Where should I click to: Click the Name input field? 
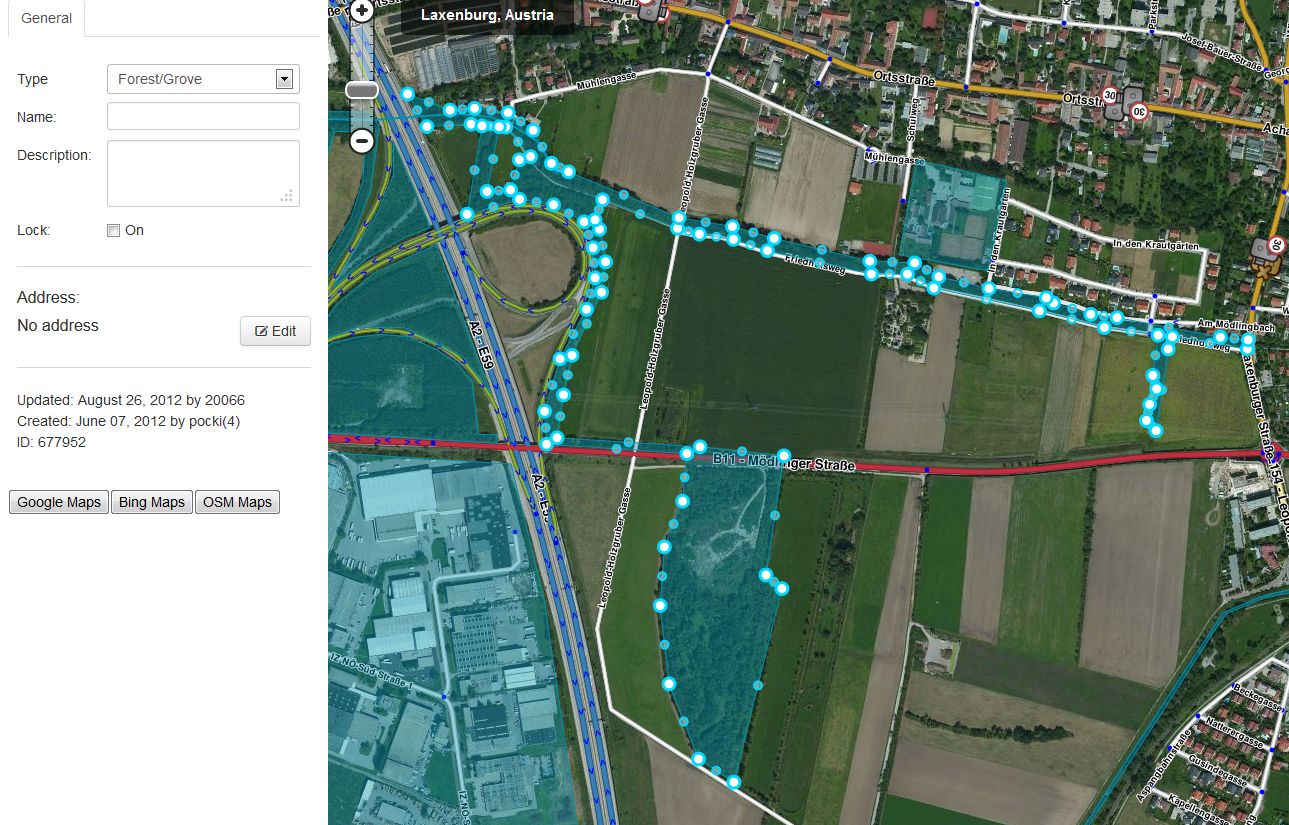click(x=203, y=116)
